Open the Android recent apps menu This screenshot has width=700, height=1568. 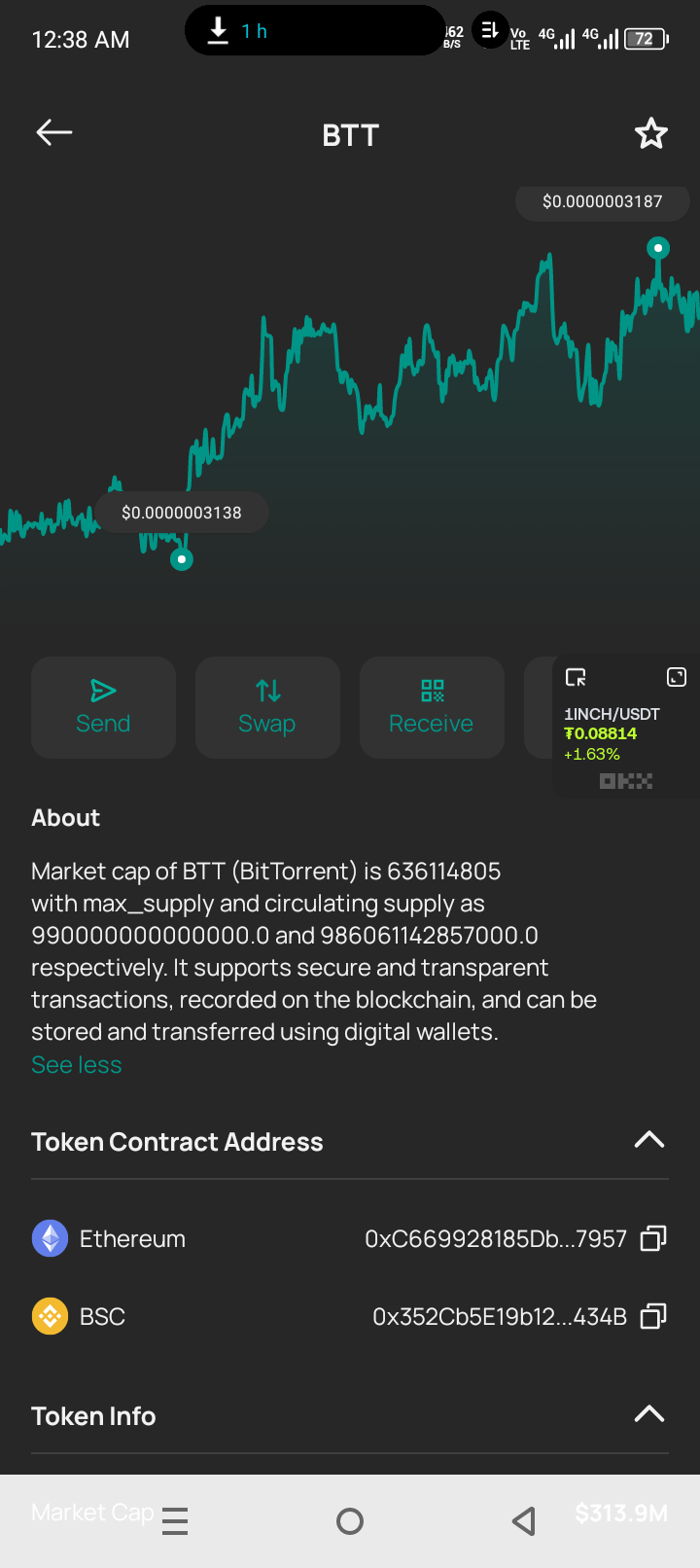175,1520
